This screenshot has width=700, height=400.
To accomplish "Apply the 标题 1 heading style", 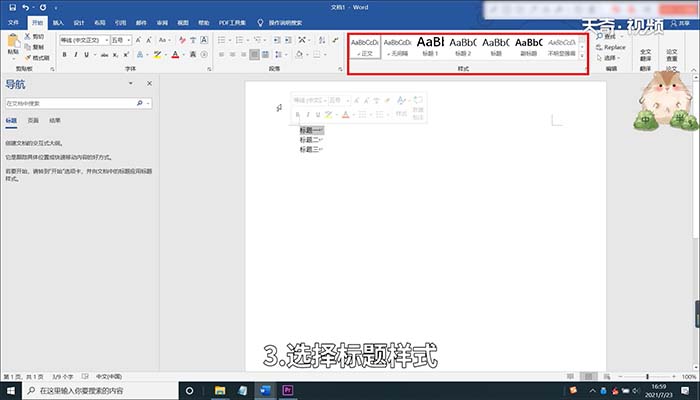I will (x=430, y=46).
